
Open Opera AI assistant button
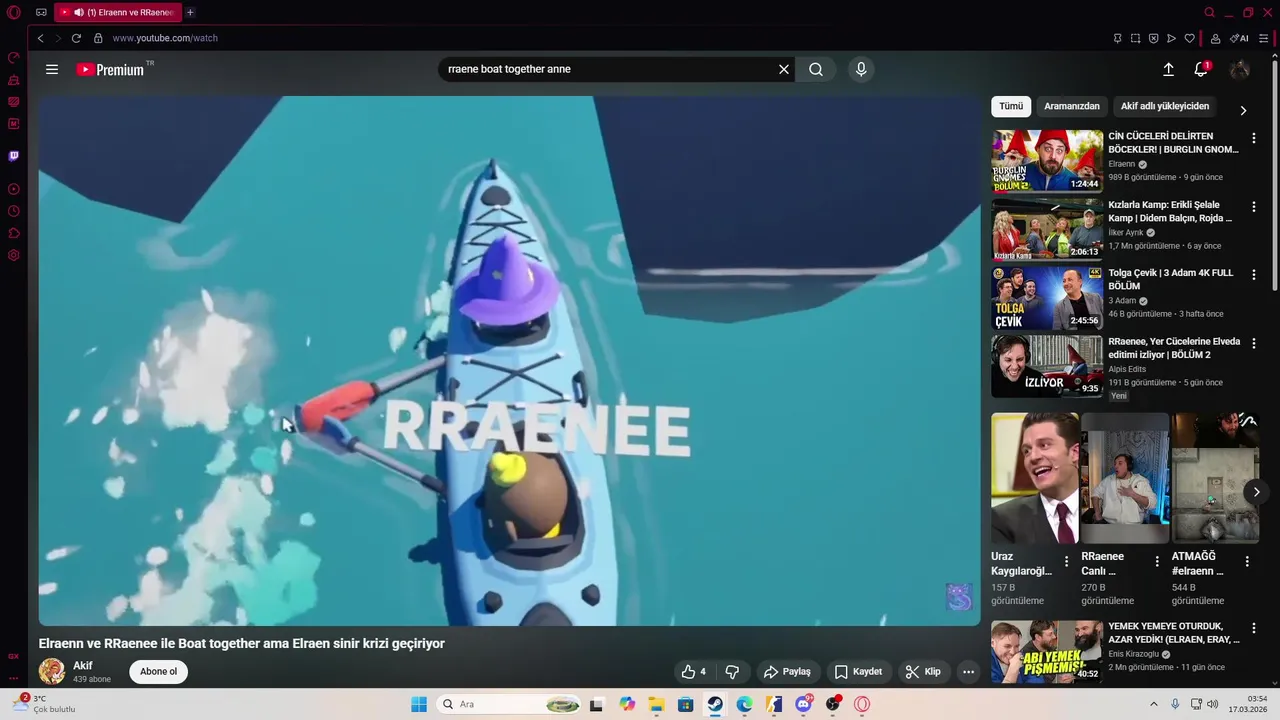click(x=1240, y=38)
